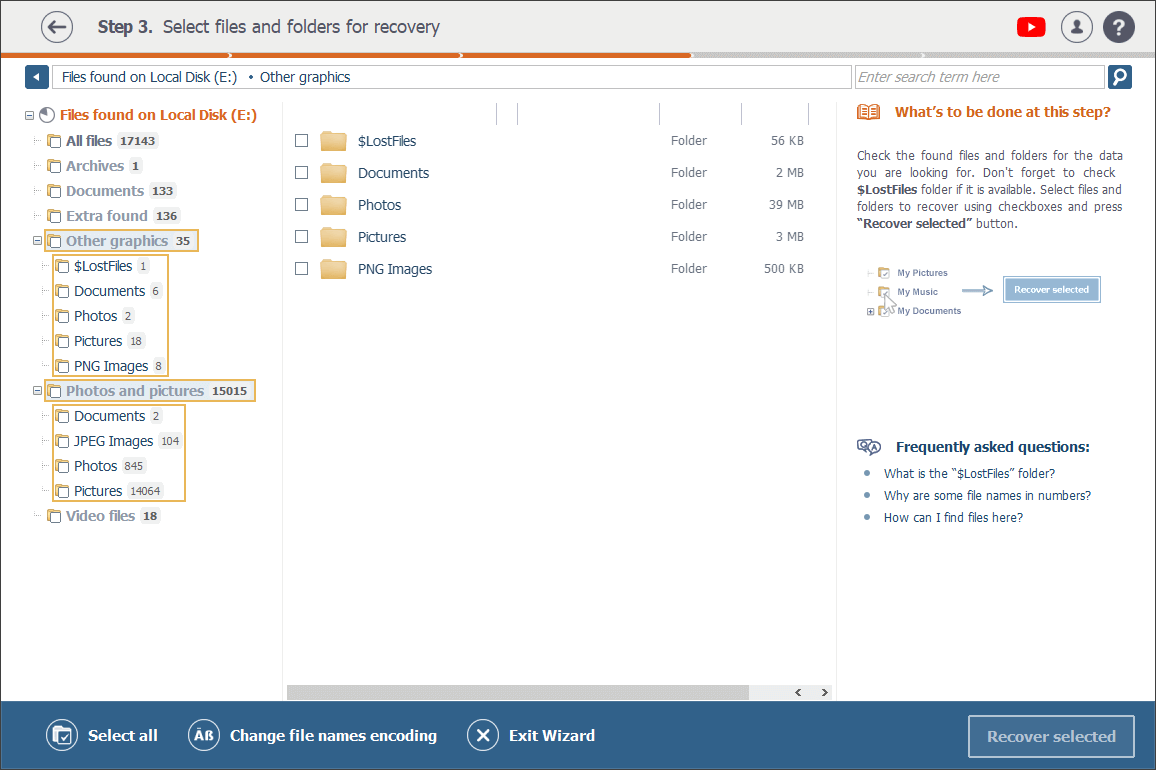
Task: Open the YouTube video guide
Action: [1031, 27]
